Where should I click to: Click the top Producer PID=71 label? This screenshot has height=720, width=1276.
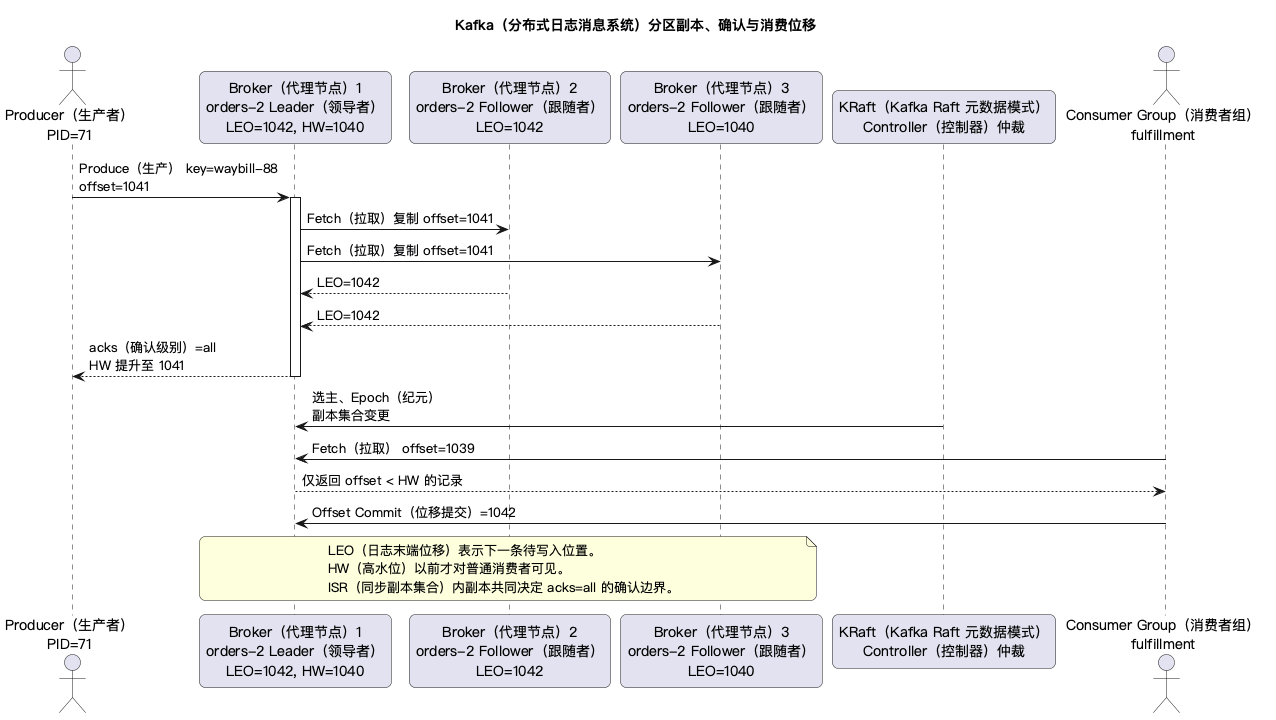68,125
